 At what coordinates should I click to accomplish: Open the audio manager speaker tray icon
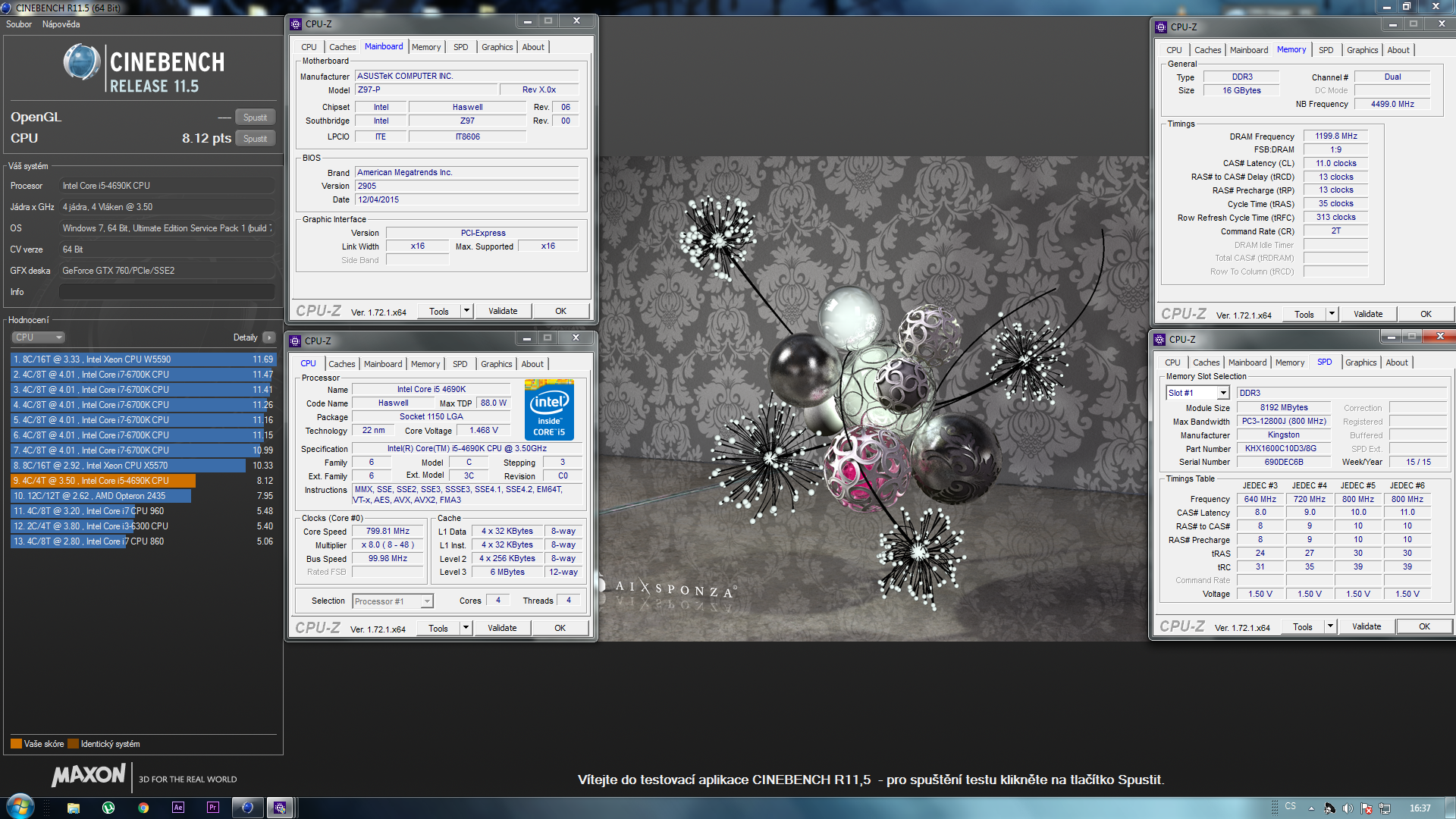point(1329,808)
